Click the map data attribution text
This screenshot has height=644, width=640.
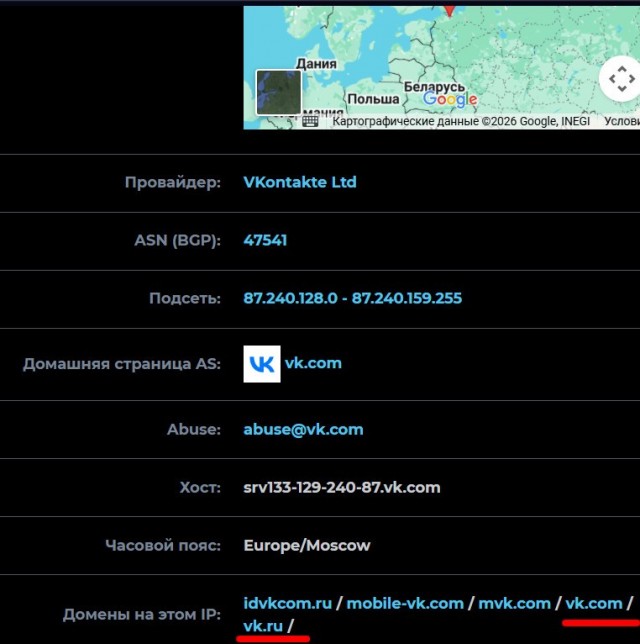click(x=461, y=121)
